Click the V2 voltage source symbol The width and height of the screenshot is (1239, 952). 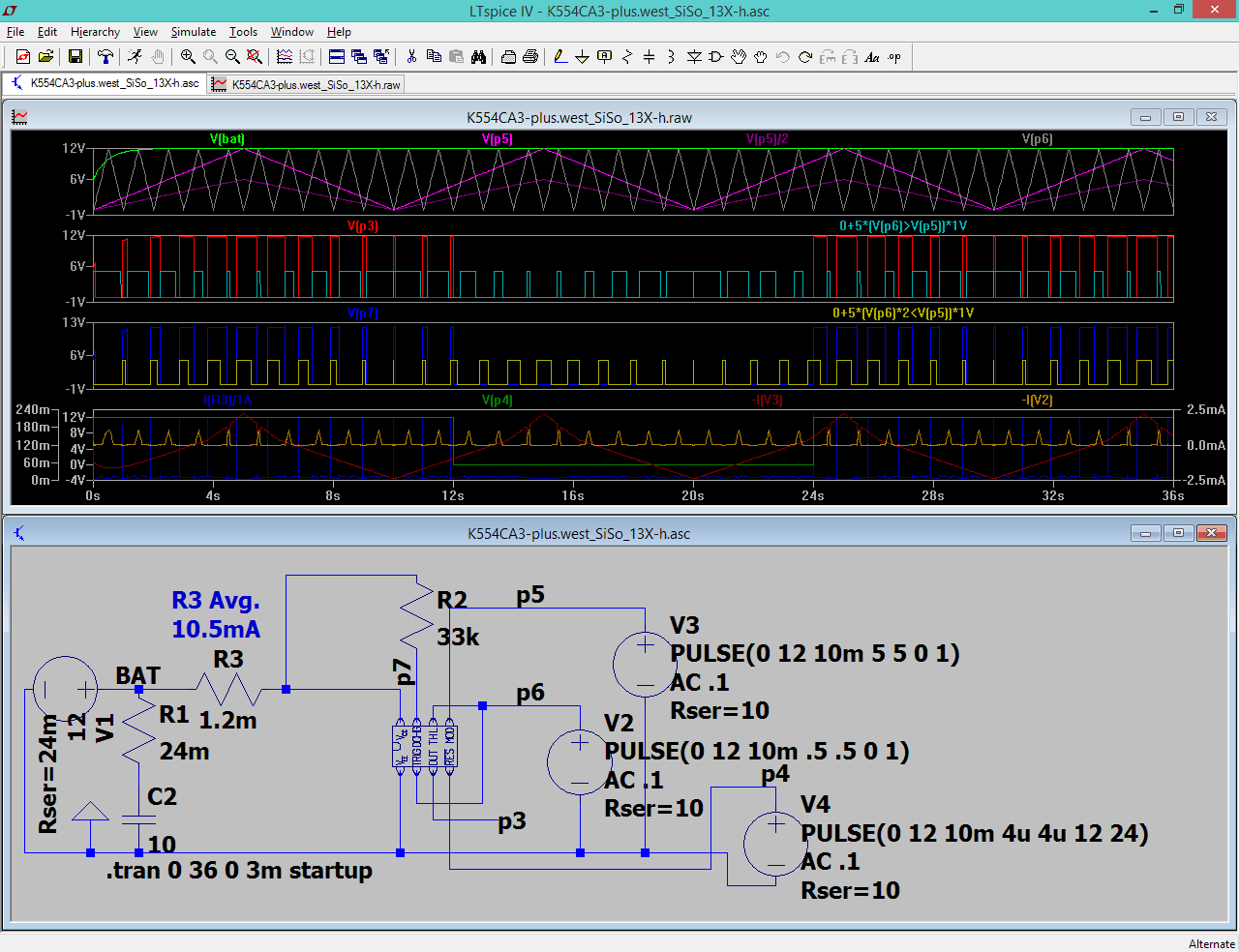[579, 761]
